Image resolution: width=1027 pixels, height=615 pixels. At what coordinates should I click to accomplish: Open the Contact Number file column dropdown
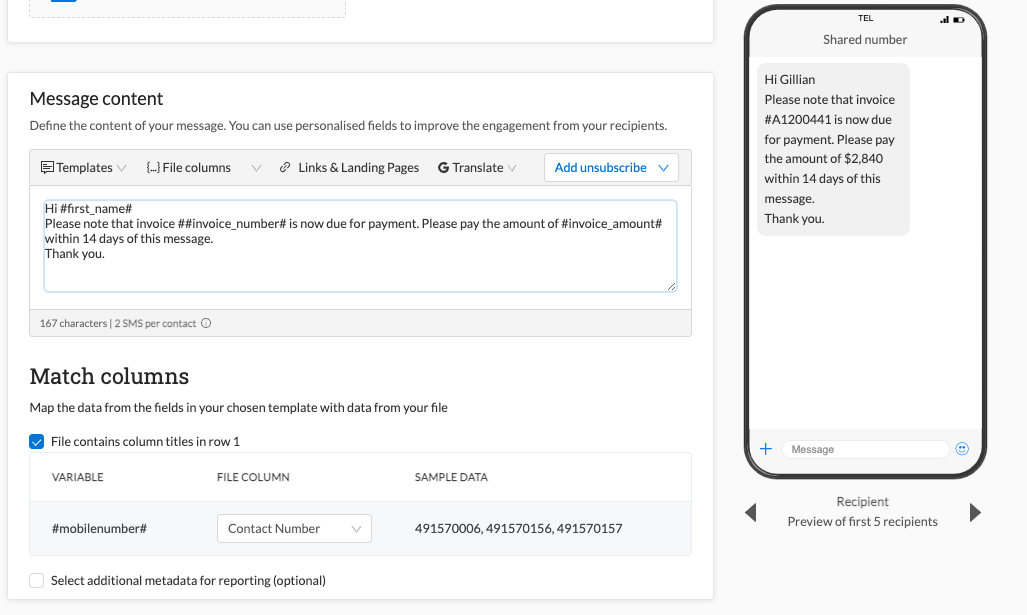coord(294,529)
